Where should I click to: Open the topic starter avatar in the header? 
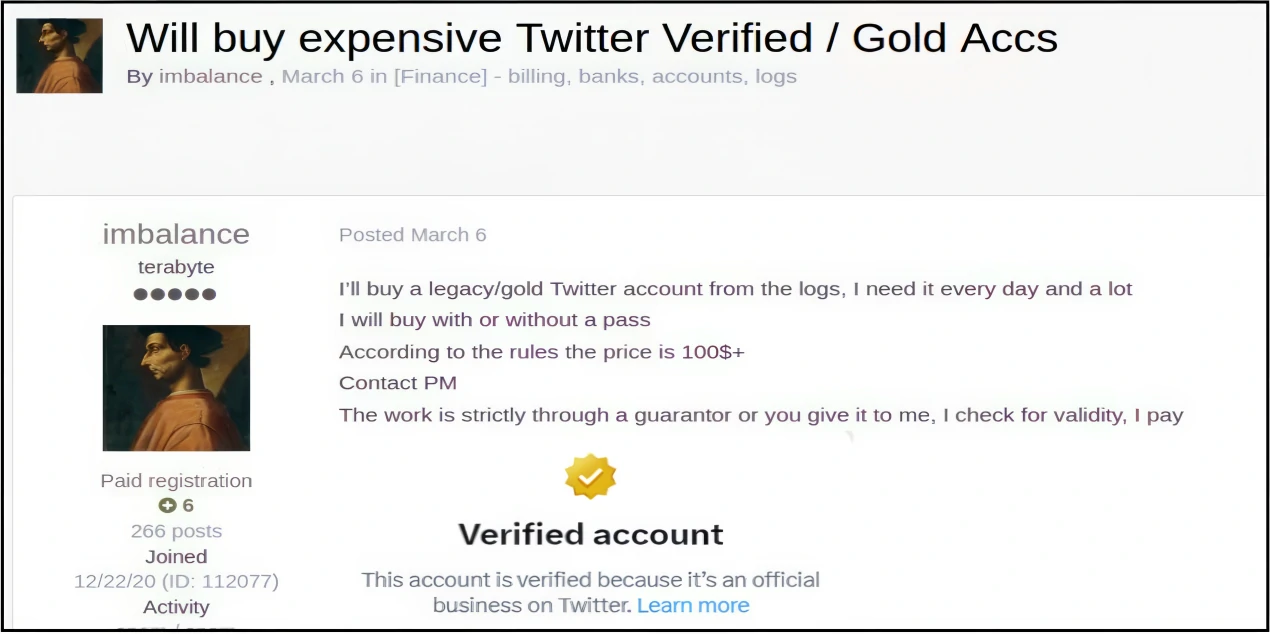(59, 55)
